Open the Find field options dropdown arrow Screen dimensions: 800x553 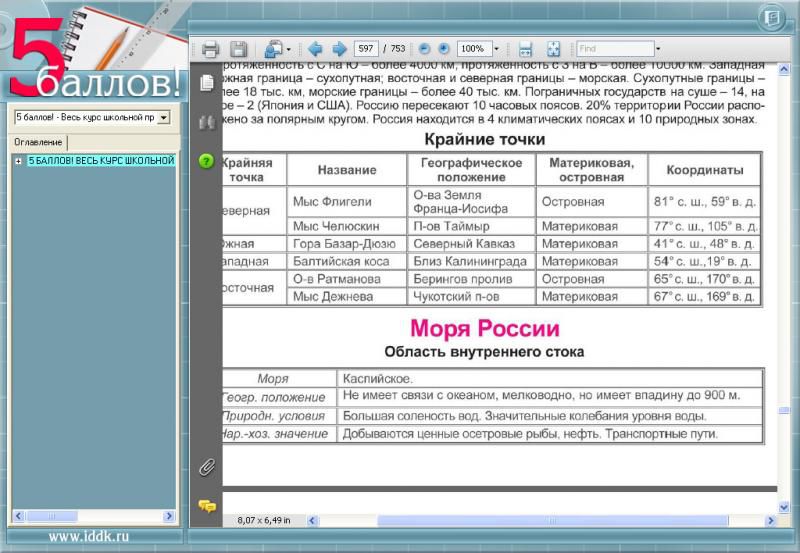click(658, 49)
